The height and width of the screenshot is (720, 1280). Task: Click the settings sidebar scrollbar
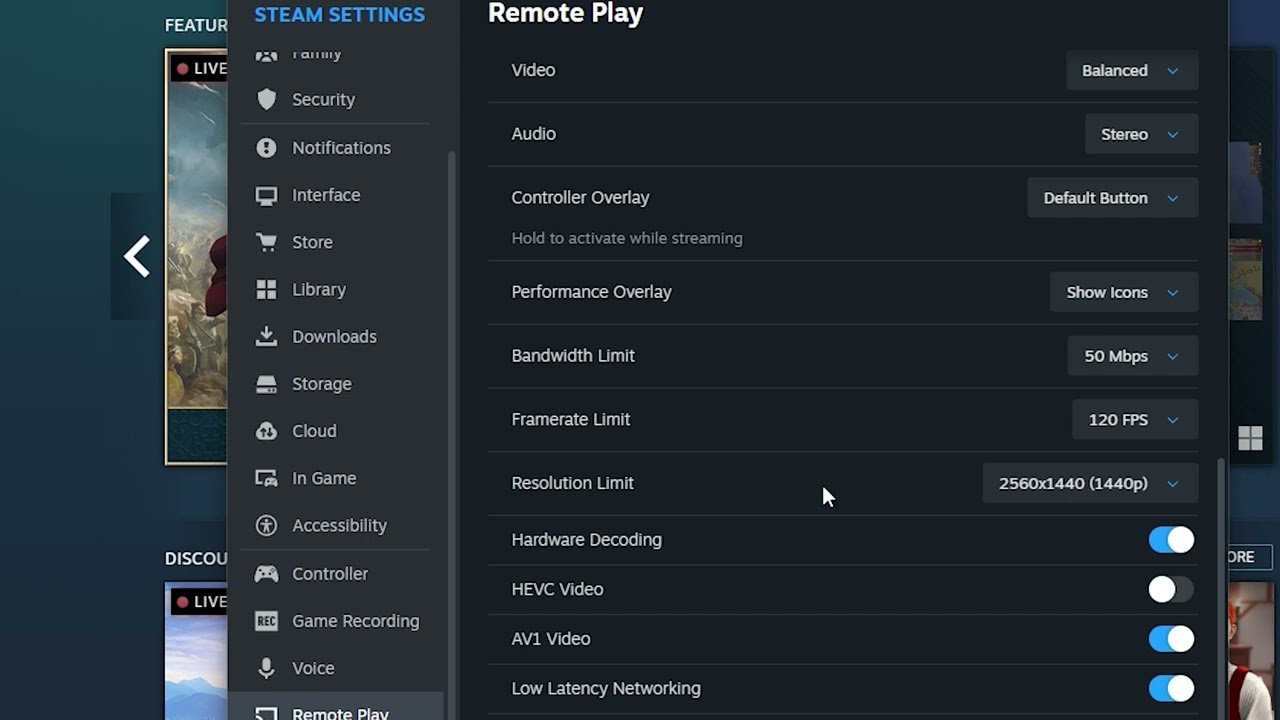point(451,435)
